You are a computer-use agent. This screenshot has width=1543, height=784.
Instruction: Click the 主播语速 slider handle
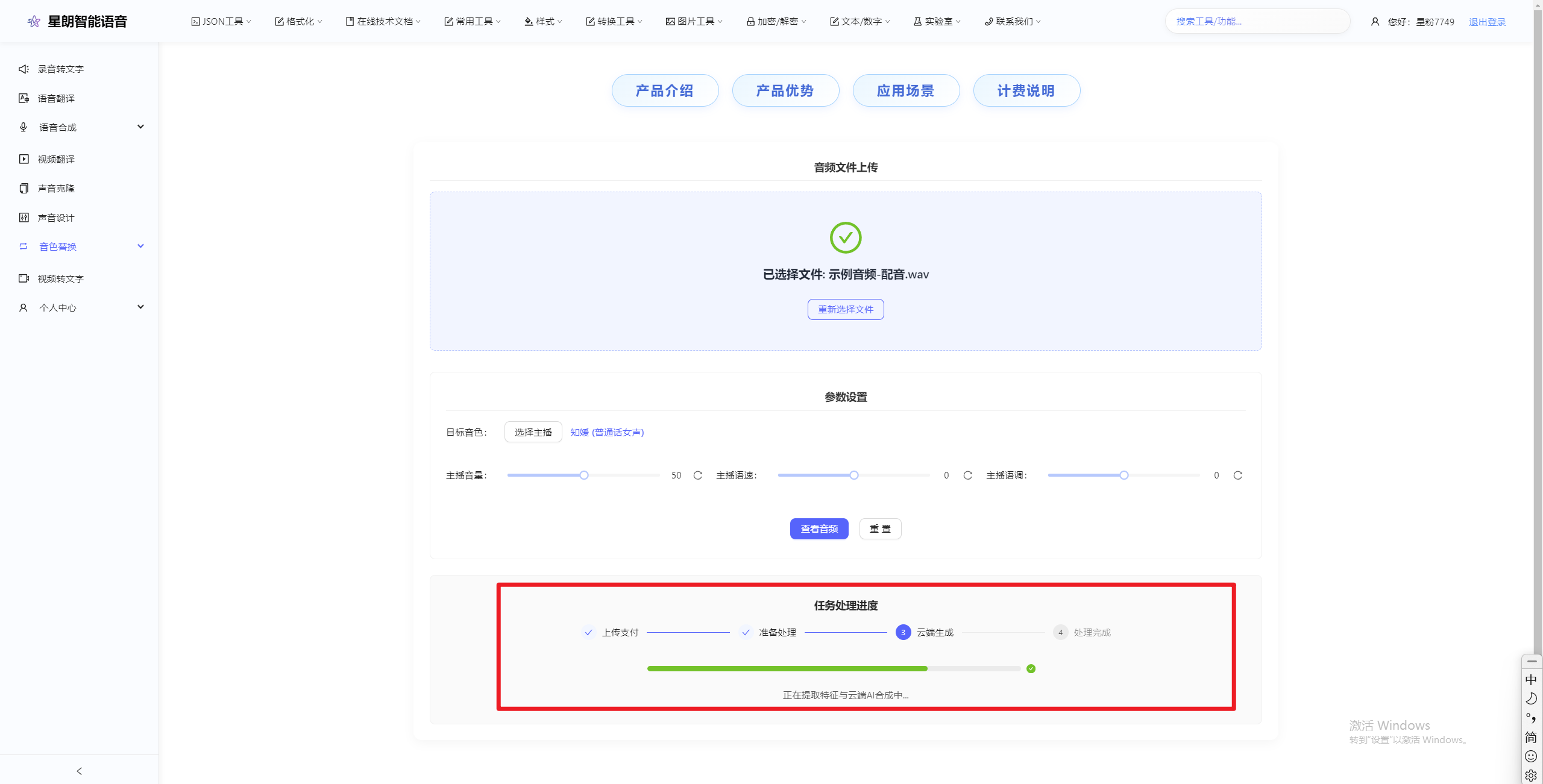(854, 475)
